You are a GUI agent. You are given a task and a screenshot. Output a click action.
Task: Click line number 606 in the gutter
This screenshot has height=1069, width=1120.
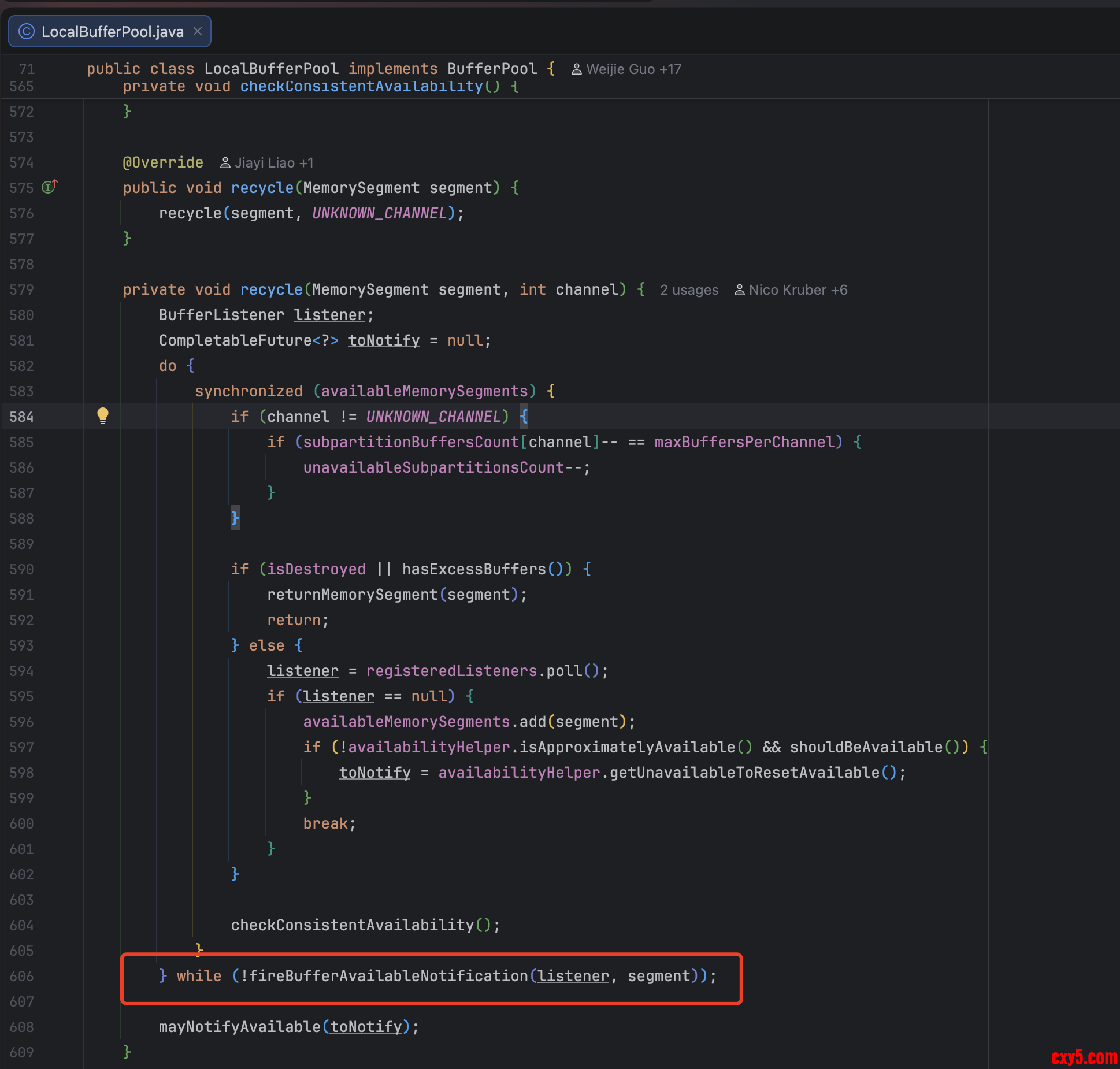22,976
